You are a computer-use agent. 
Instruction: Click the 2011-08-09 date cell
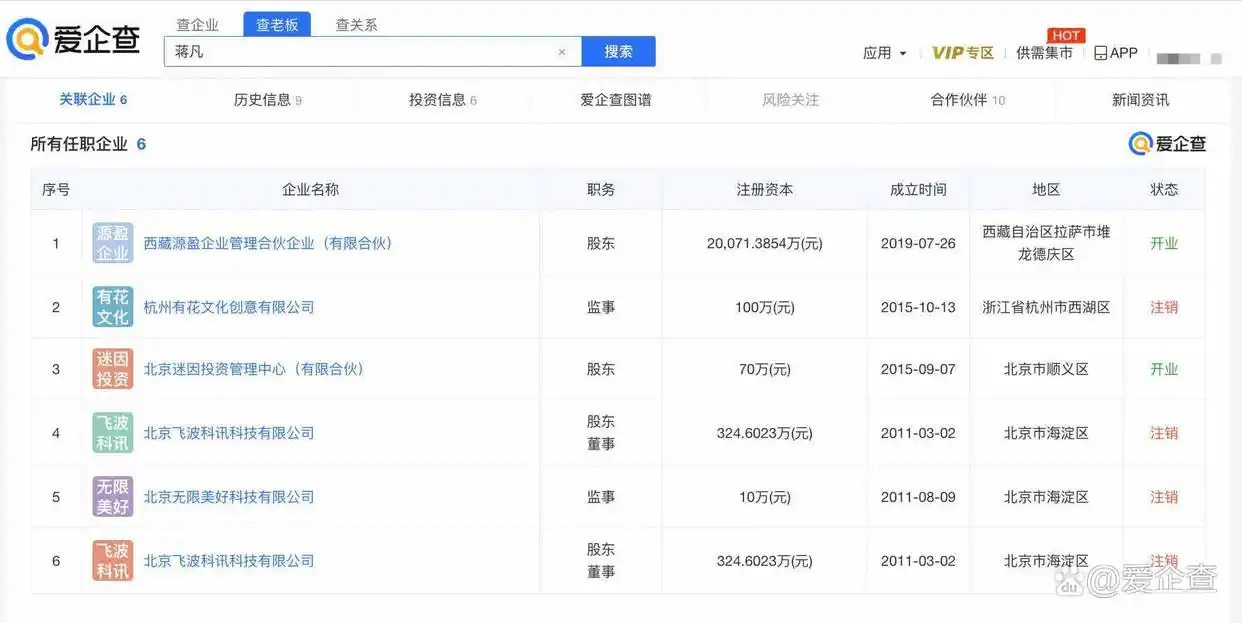point(918,497)
